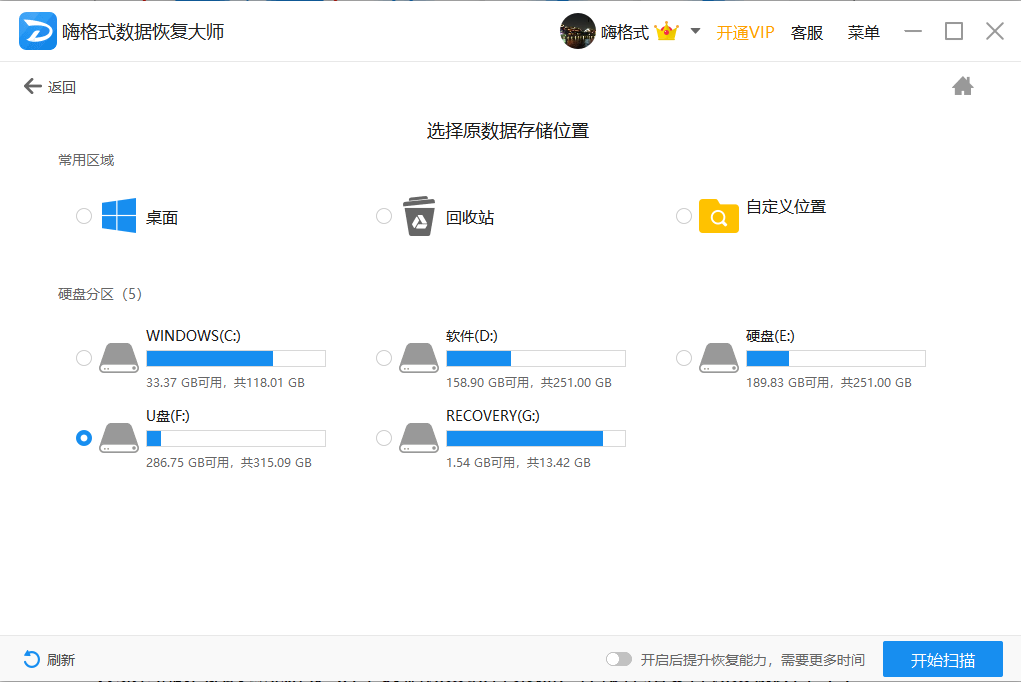Select the 回收站 radio button
Screen dimensions: 1021x682
[384, 216]
